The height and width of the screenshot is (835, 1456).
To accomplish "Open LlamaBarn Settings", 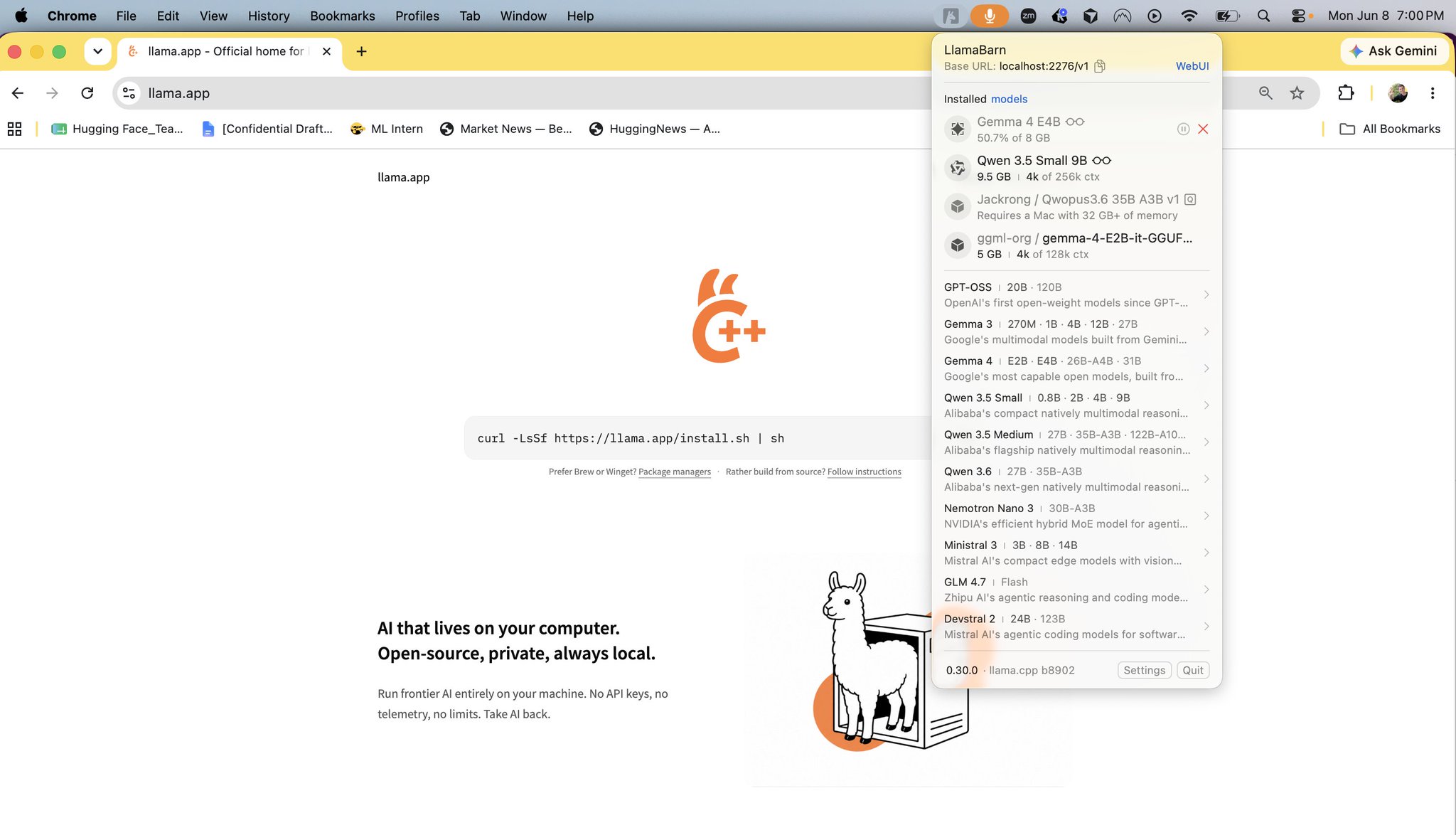I will tap(1144, 670).
